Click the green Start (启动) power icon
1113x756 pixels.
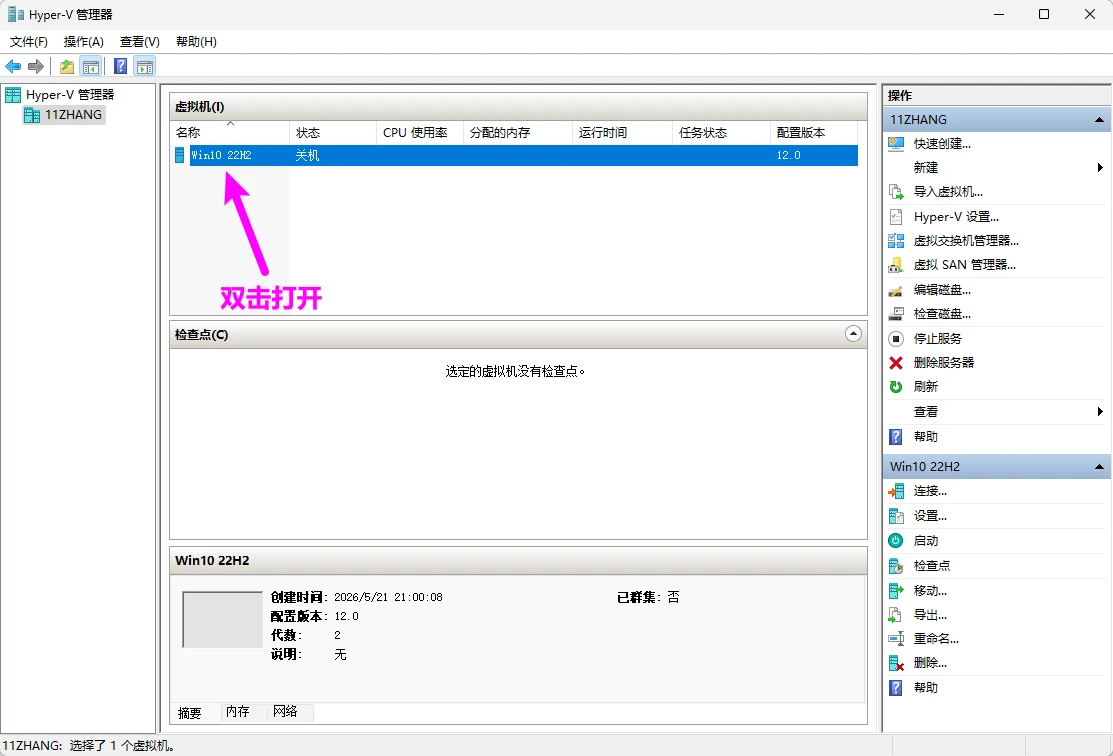(x=896, y=541)
